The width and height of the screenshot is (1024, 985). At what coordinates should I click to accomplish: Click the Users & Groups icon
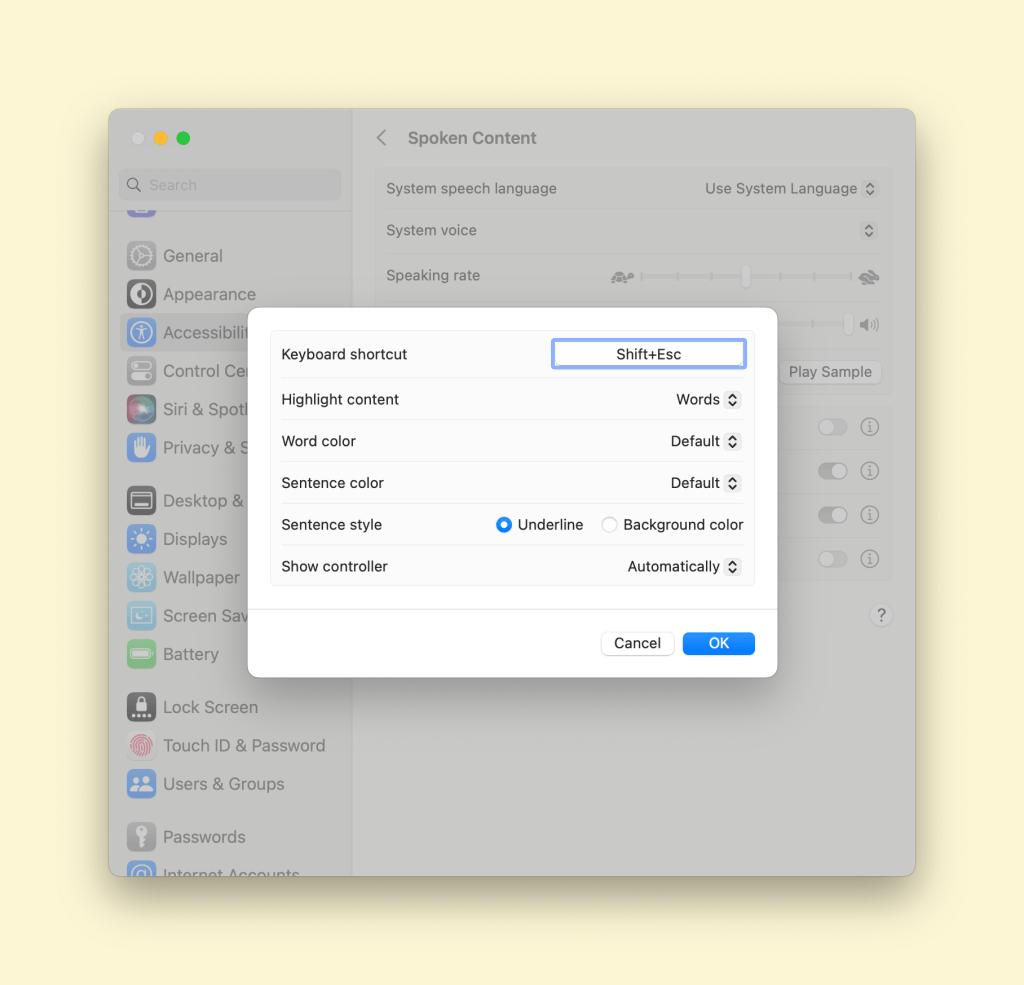click(x=141, y=784)
